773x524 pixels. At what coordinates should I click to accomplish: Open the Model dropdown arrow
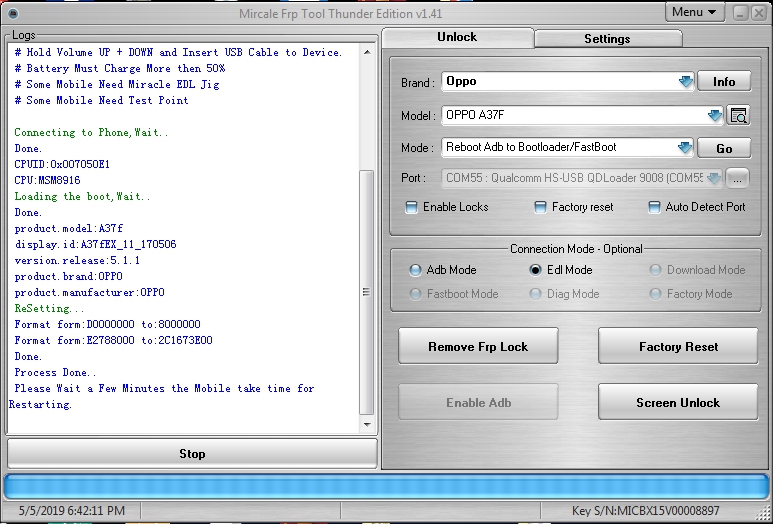point(714,115)
